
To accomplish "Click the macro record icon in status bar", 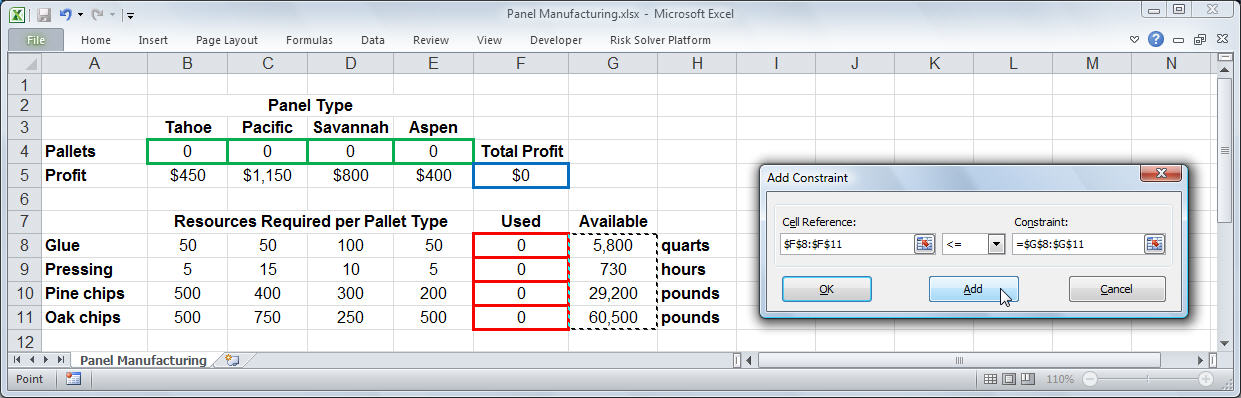I will pyautogui.click(x=73, y=379).
